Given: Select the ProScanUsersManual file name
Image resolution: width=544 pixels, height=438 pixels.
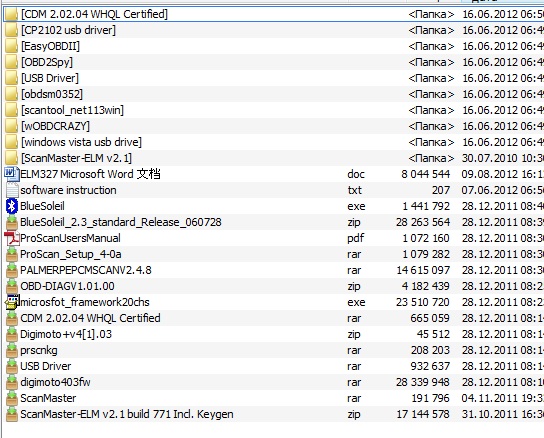Looking at the screenshot, I should (70, 238).
